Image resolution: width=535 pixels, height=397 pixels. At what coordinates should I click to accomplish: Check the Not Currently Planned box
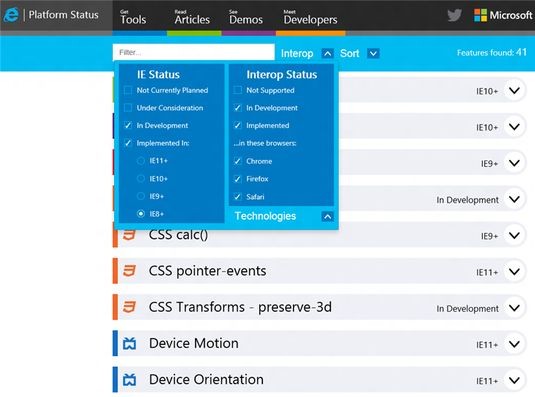(128, 90)
